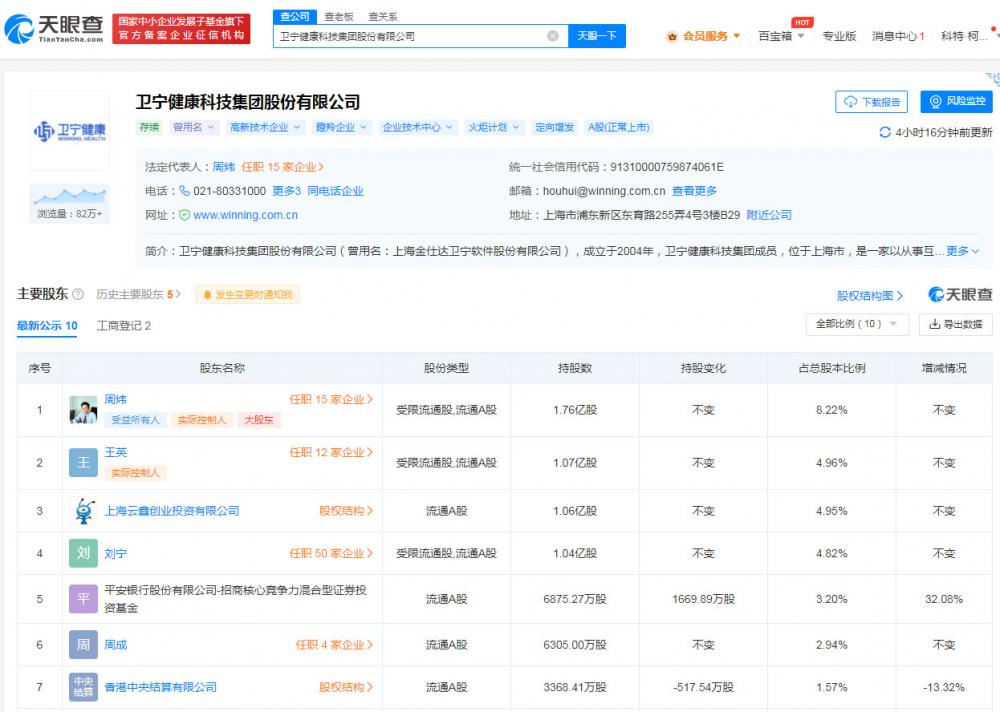Click the 8.22% share ratio cell
This screenshot has height=712, width=1000.
[832, 410]
